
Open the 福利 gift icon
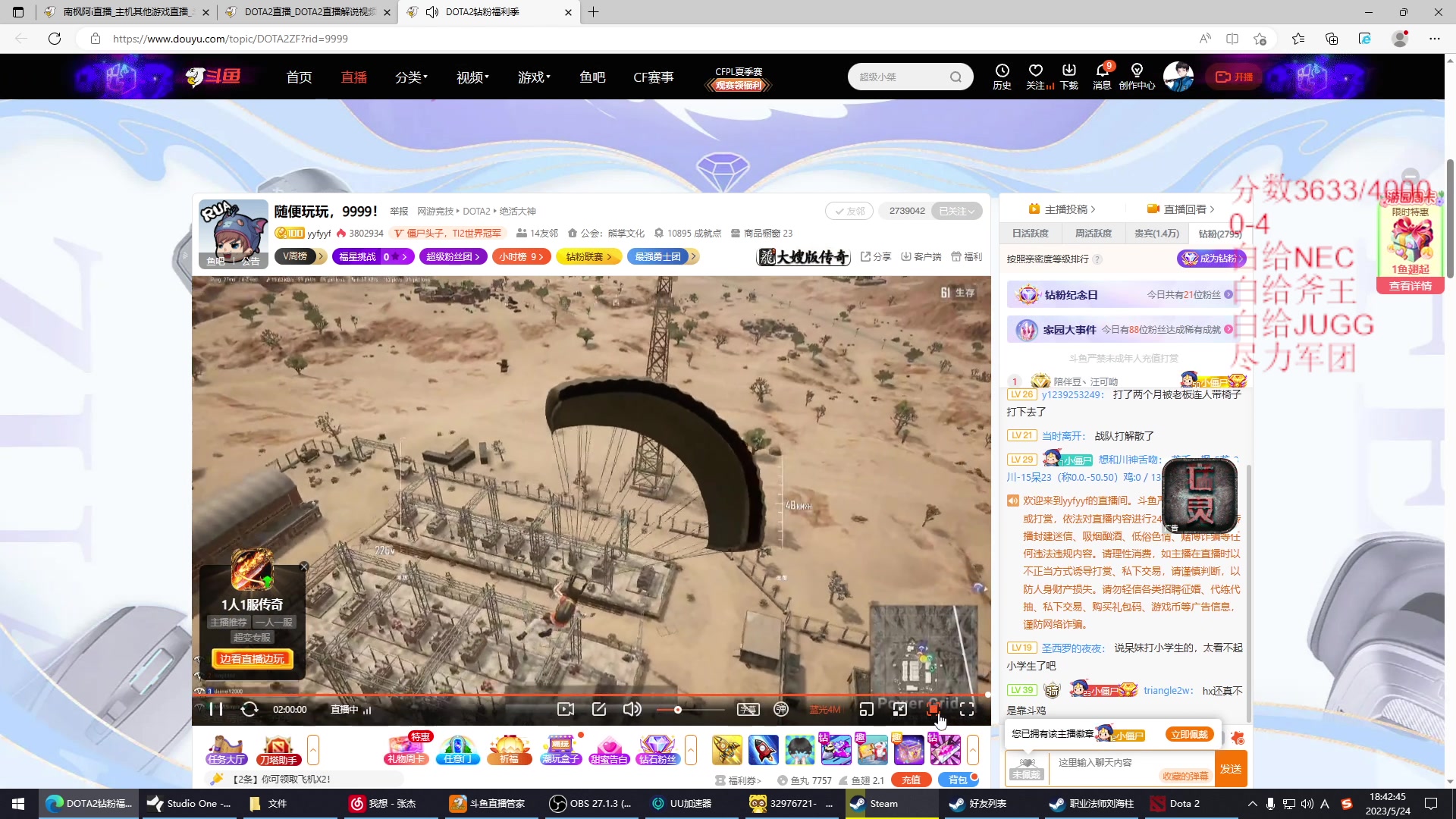[966, 256]
